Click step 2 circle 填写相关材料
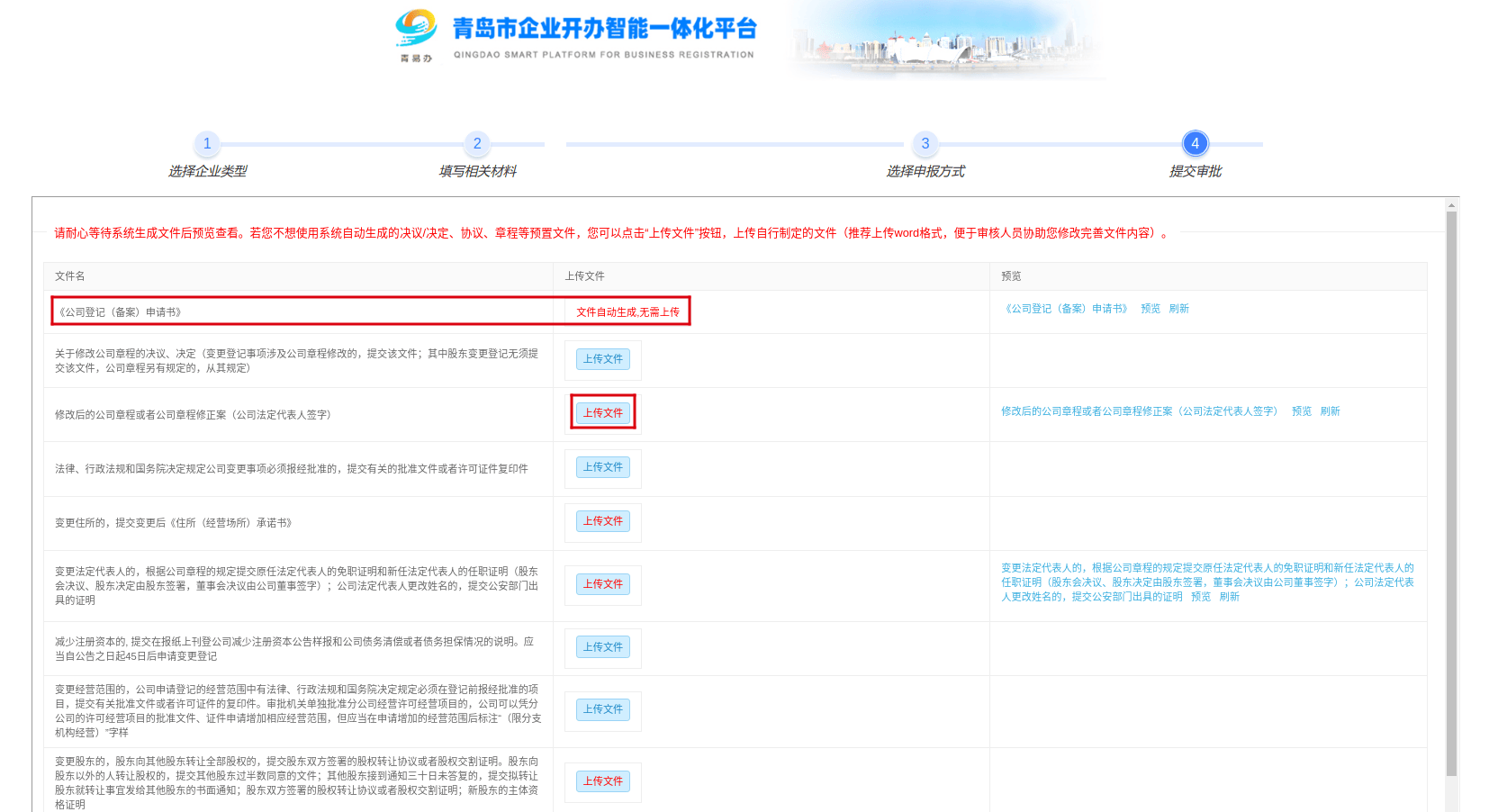 click(x=477, y=144)
